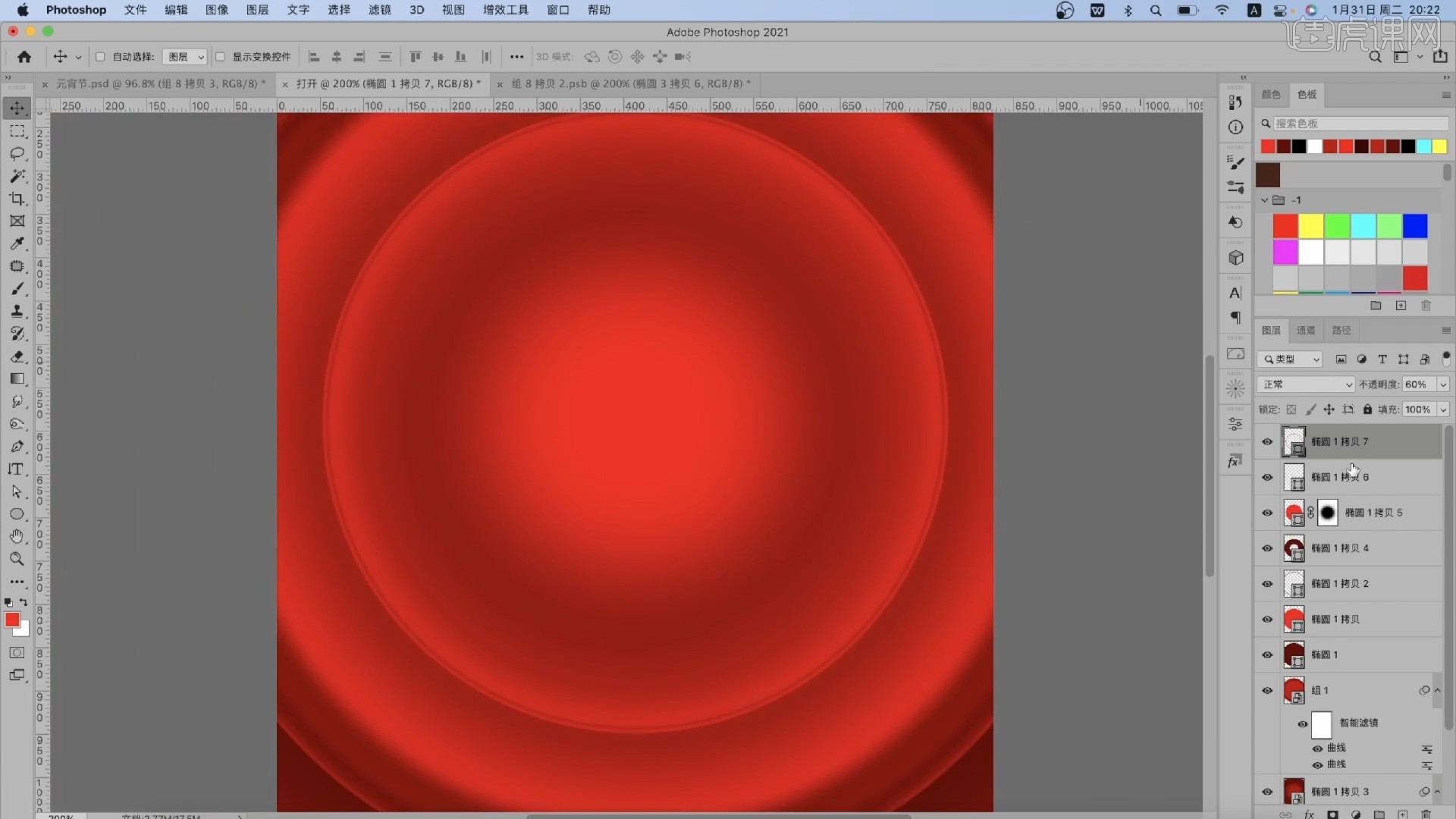1456x819 pixels.
Task: Pick the yellow swatch in -1 folder
Action: point(1311,226)
